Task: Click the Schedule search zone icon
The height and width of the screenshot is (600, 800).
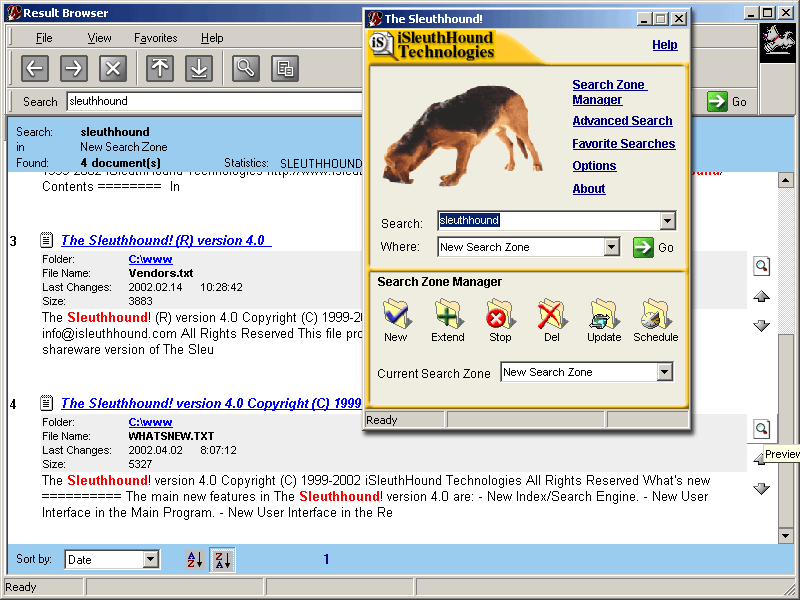Action: pyautogui.click(x=656, y=314)
